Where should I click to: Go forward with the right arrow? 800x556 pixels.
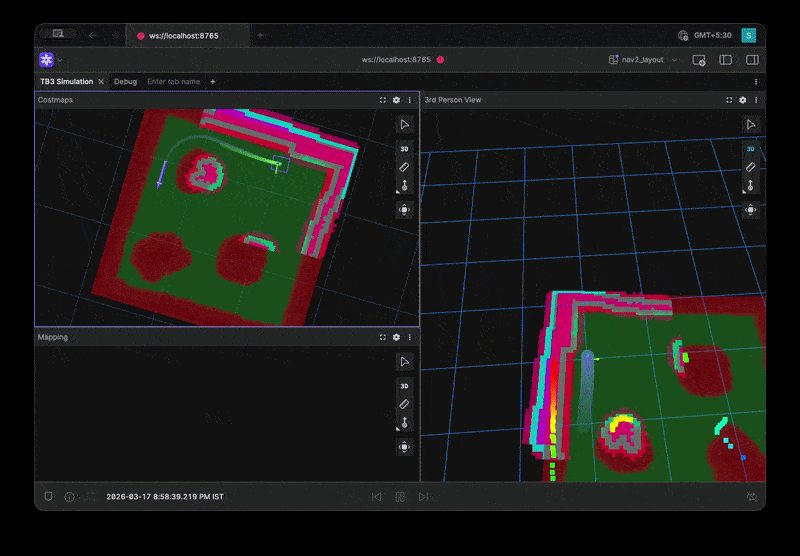(x=115, y=35)
